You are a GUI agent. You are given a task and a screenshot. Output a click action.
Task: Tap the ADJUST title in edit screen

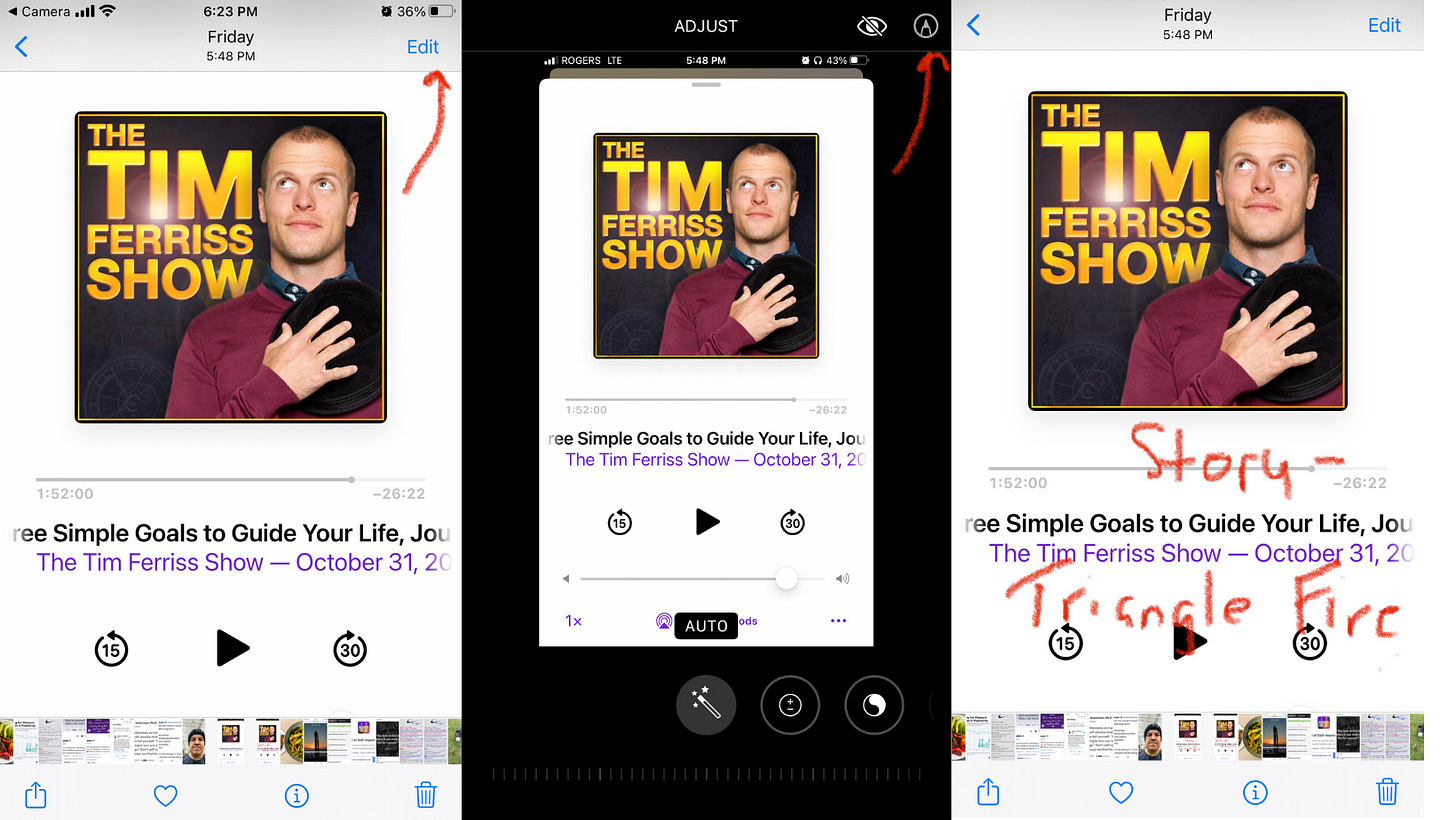click(706, 26)
